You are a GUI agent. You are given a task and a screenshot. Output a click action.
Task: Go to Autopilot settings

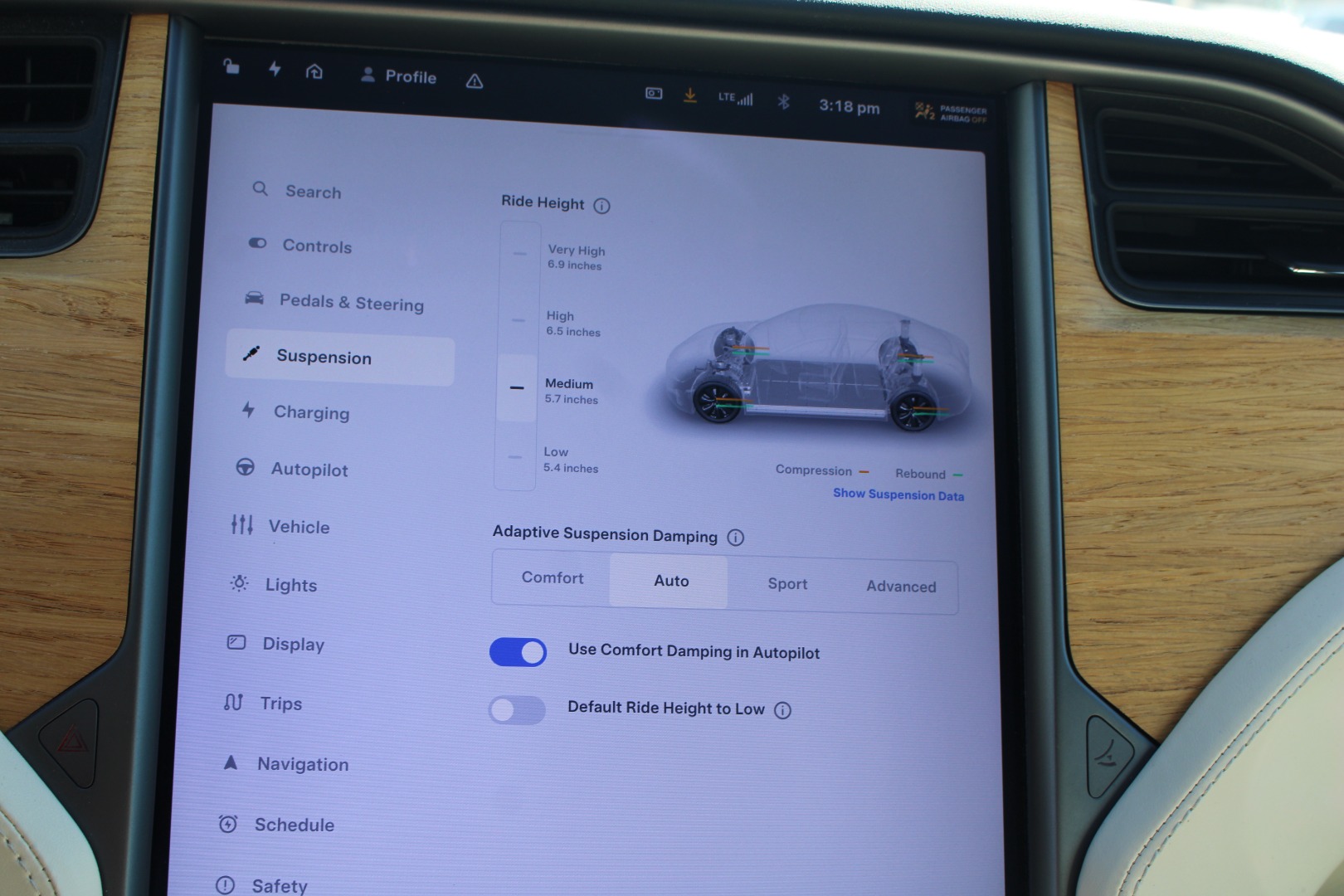(x=309, y=470)
